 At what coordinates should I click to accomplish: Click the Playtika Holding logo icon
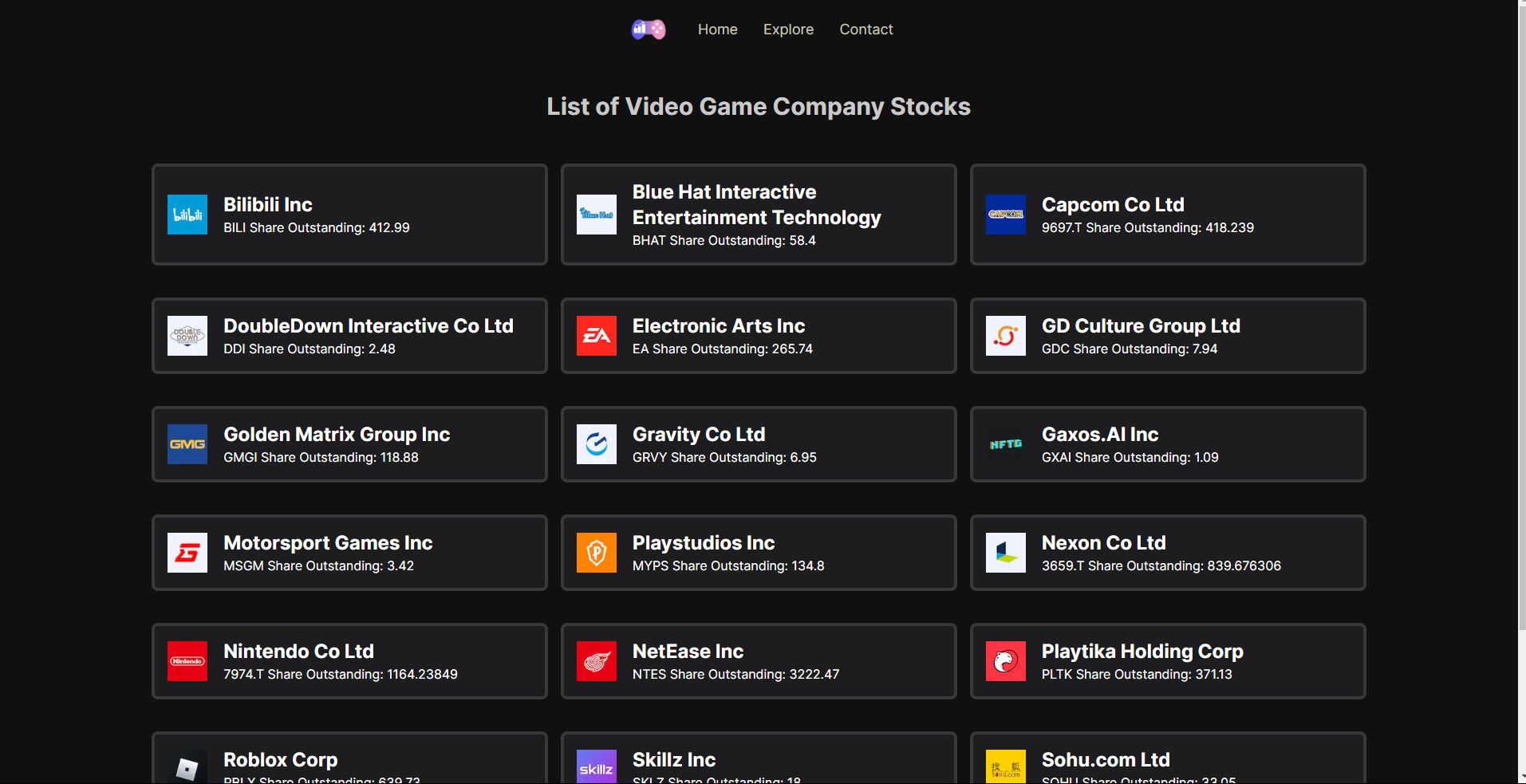coord(1006,661)
